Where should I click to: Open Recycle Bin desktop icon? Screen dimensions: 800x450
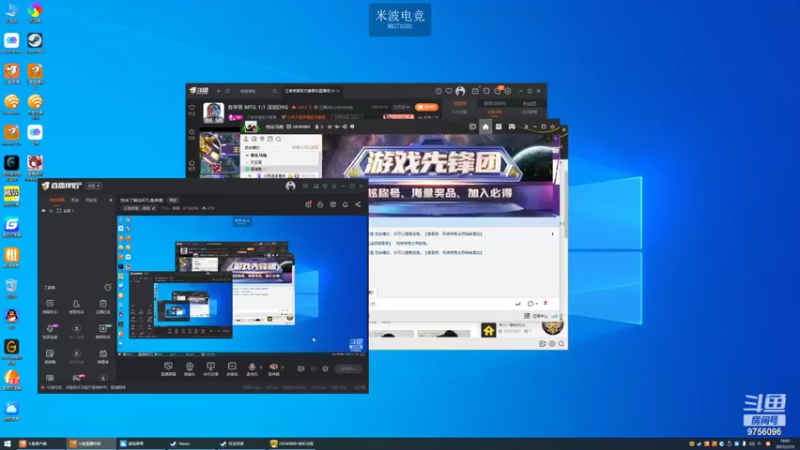[x=12, y=288]
